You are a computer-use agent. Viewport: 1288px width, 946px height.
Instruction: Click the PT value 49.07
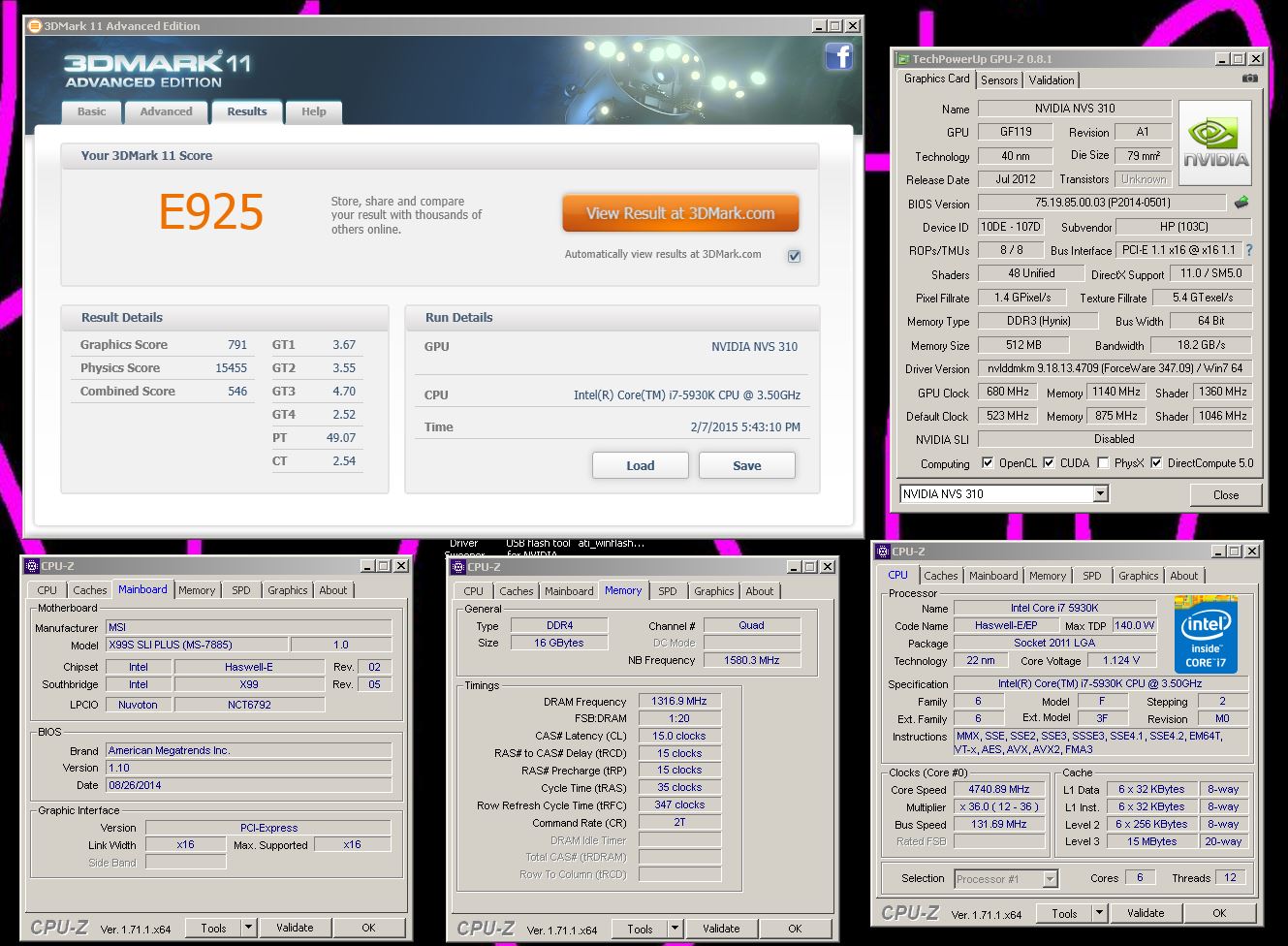point(340,438)
